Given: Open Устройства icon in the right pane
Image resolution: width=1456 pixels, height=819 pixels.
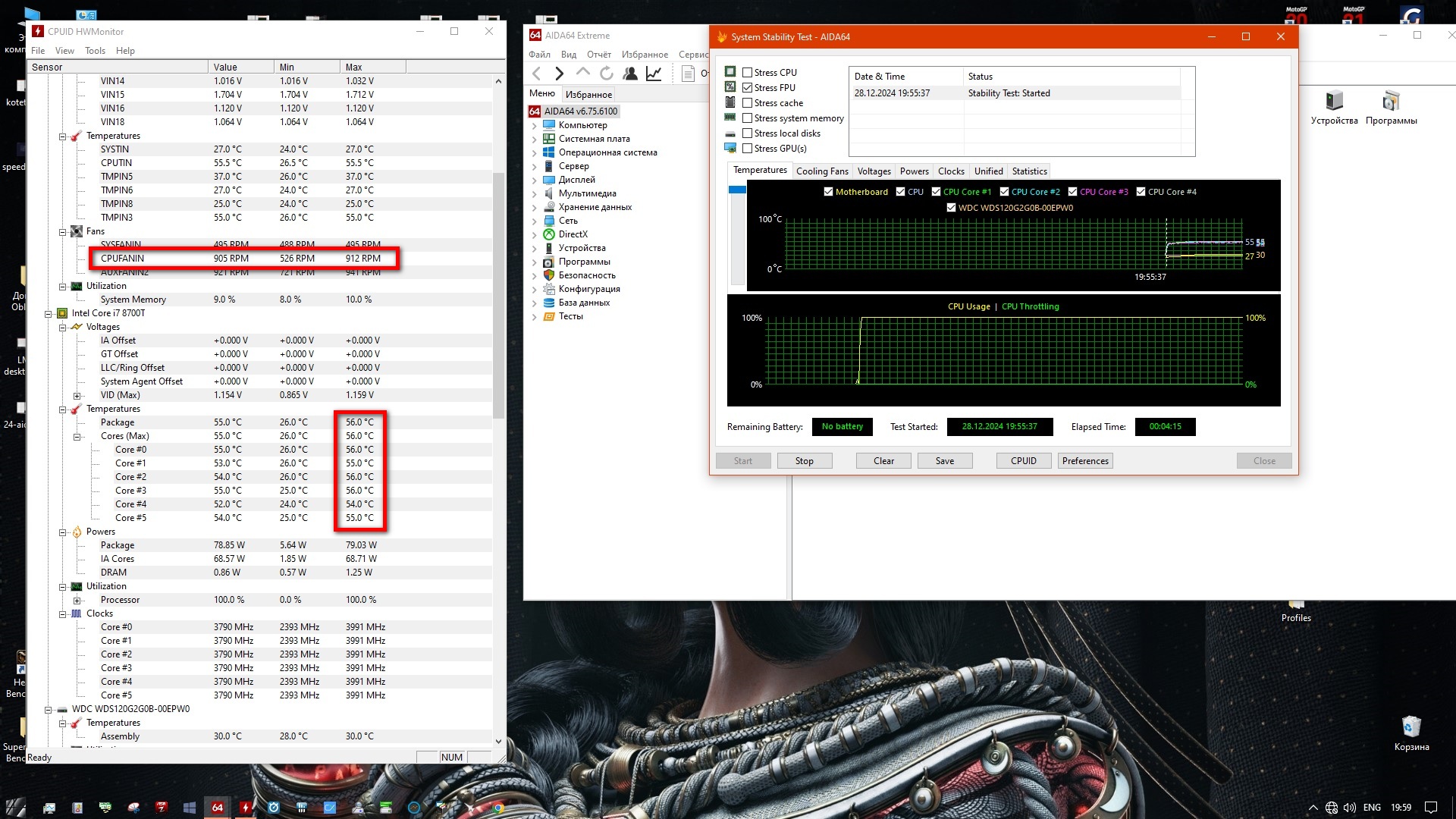Looking at the screenshot, I should click(x=1334, y=102).
